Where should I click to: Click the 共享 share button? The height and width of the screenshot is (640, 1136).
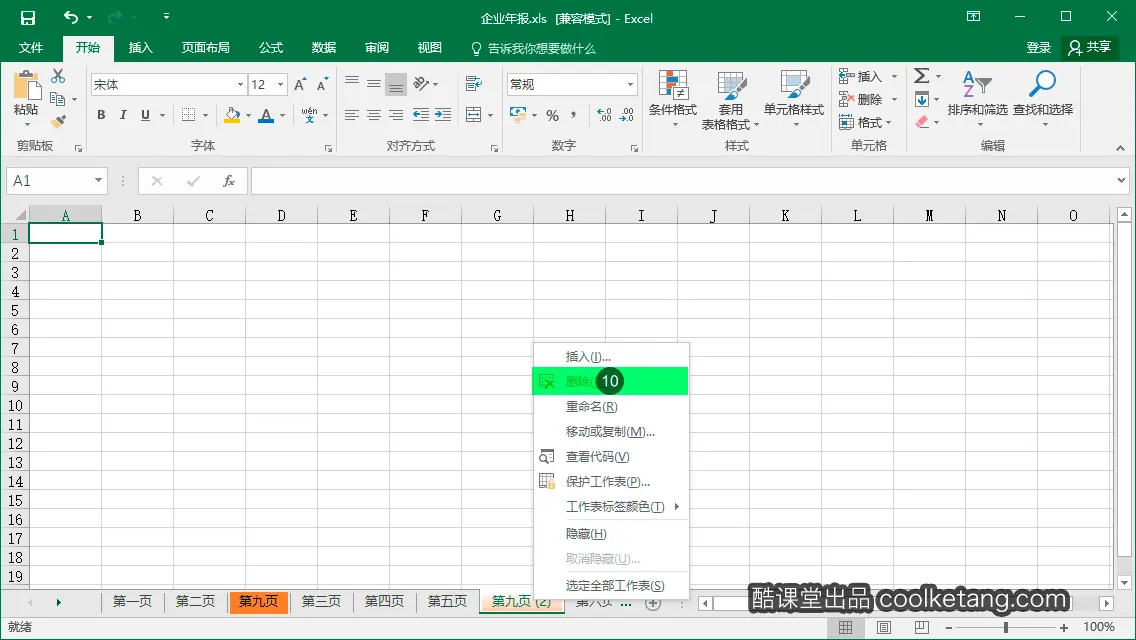coord(1090,47)
